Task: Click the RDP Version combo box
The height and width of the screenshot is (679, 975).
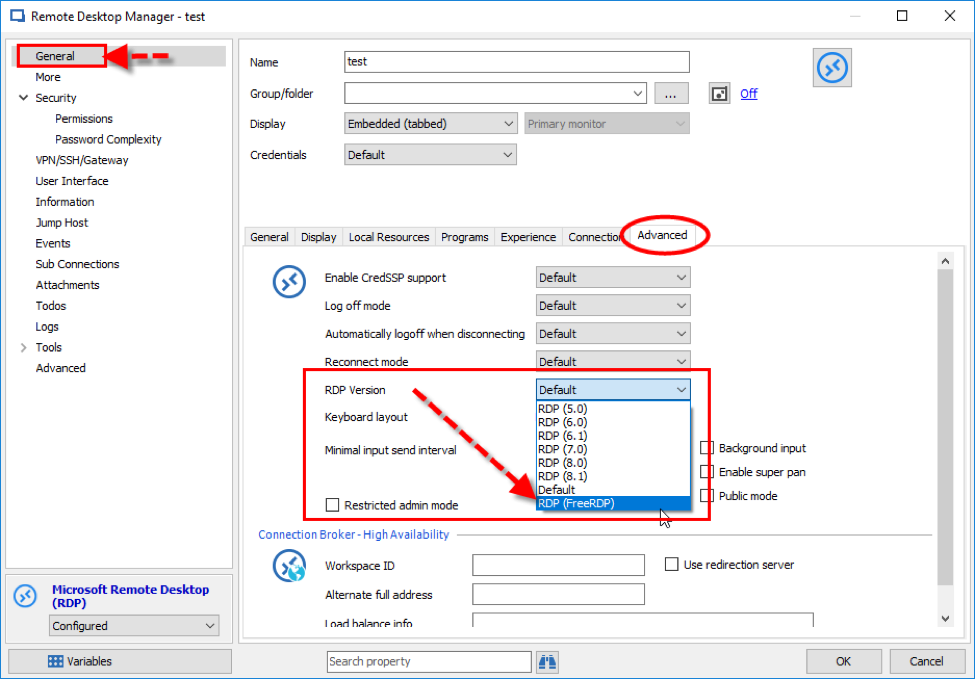Action: (x=613, y=390)
